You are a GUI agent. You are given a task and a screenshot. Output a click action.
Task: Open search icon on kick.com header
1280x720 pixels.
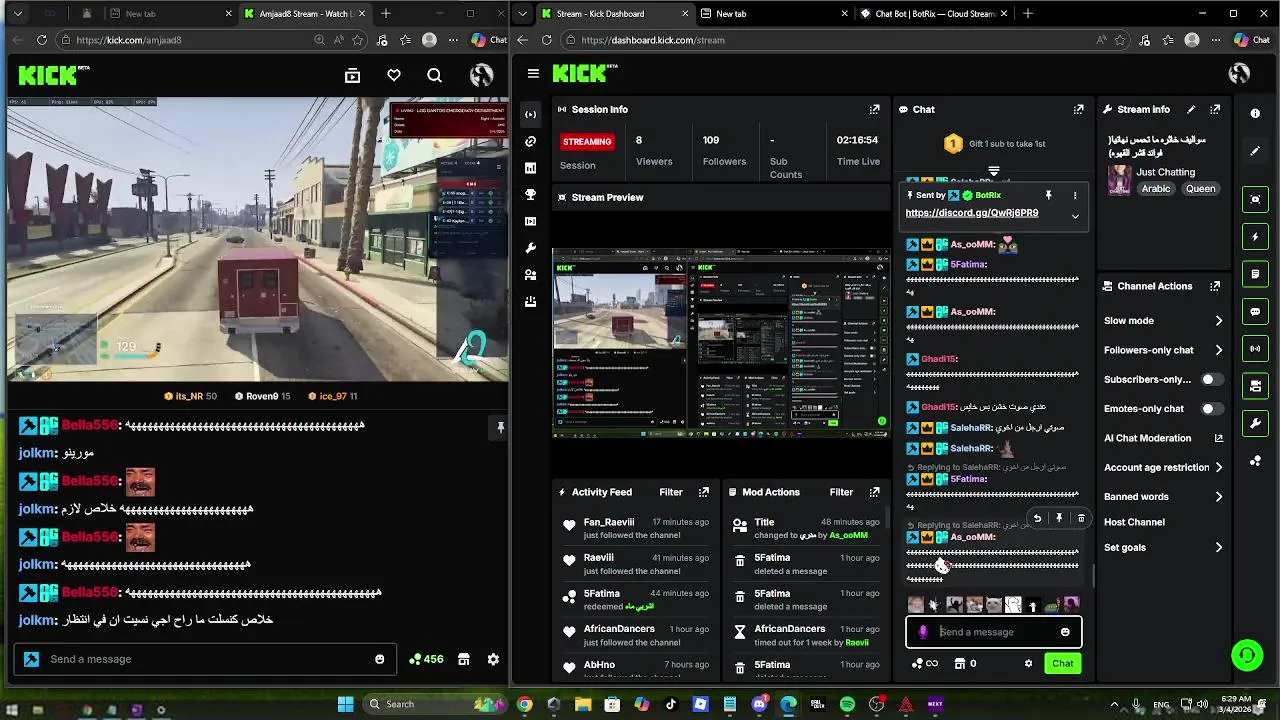434,75
